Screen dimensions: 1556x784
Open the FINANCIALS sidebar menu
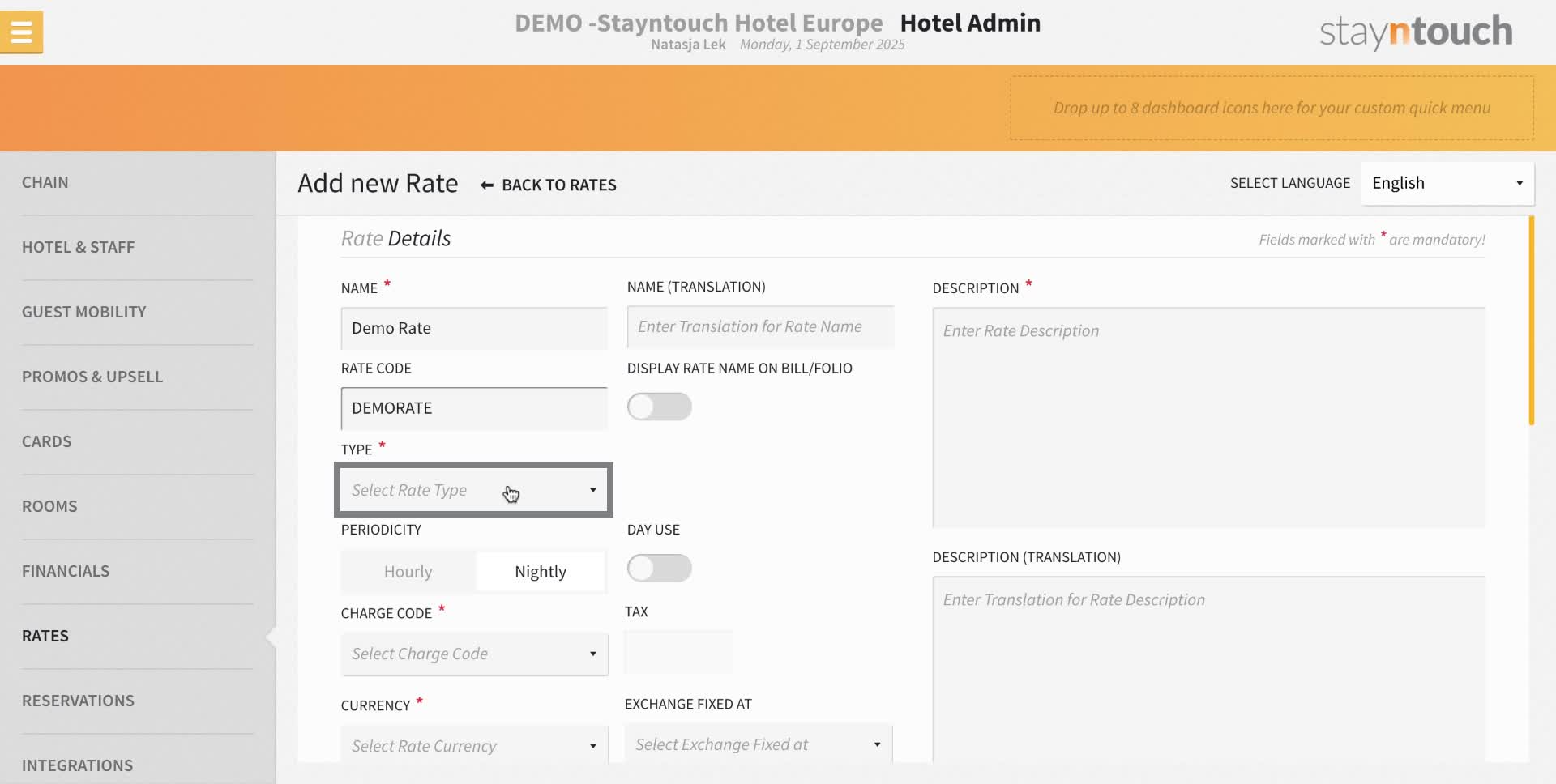pyautogui.click(x=66, y=571)
